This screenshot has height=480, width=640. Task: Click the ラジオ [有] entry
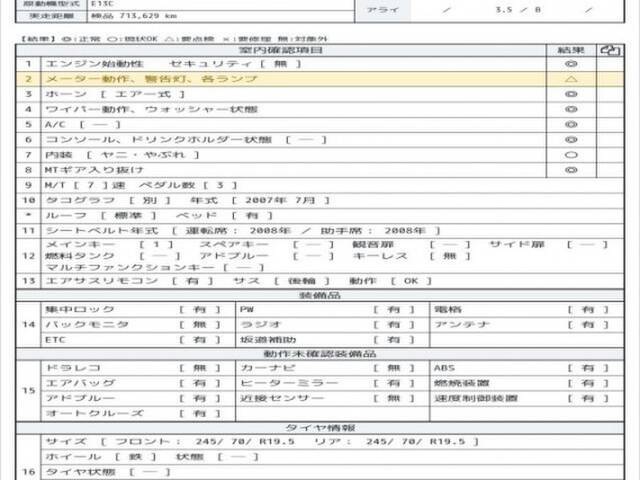point(327,324)
